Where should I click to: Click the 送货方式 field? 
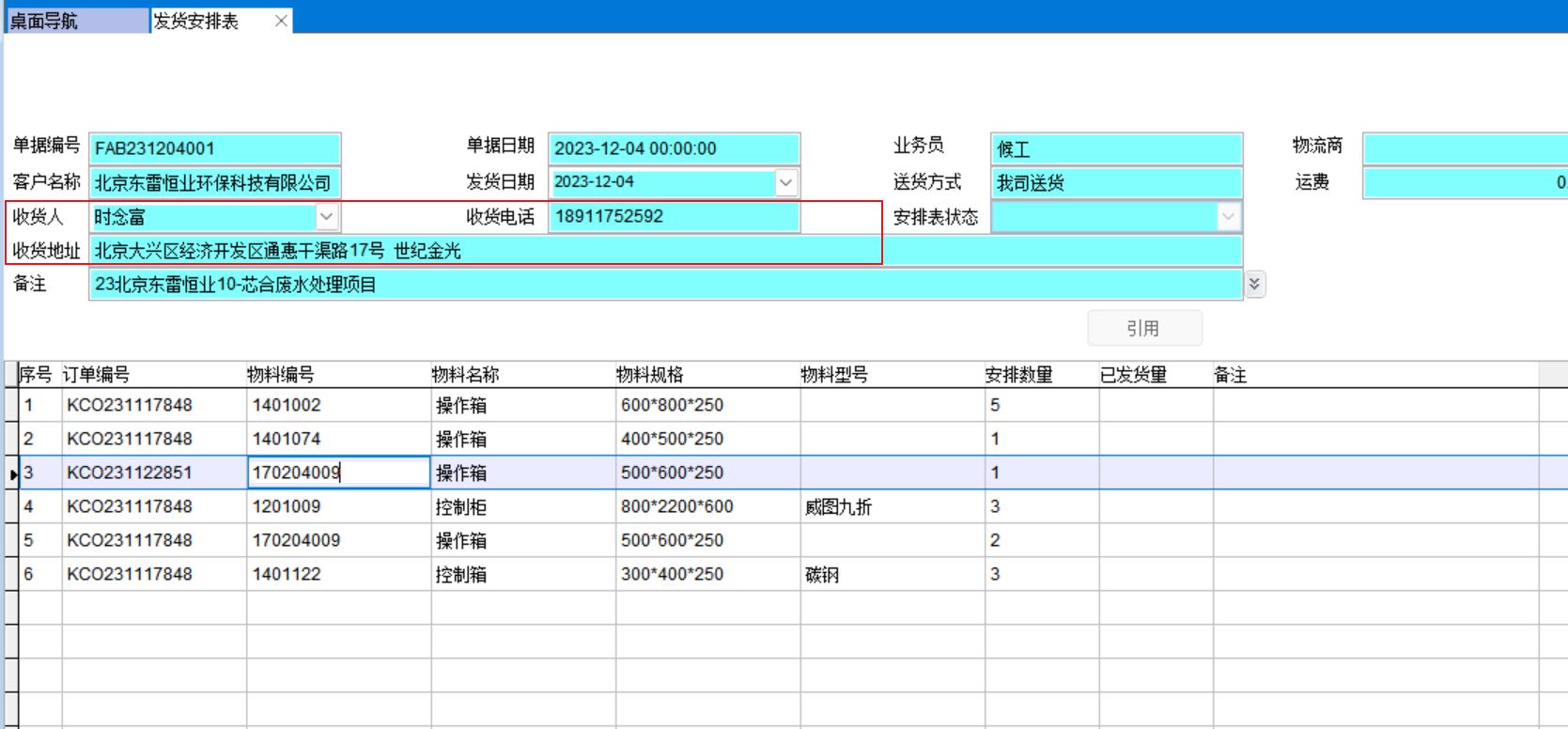pyautogui.click(x=1115, y=182)
